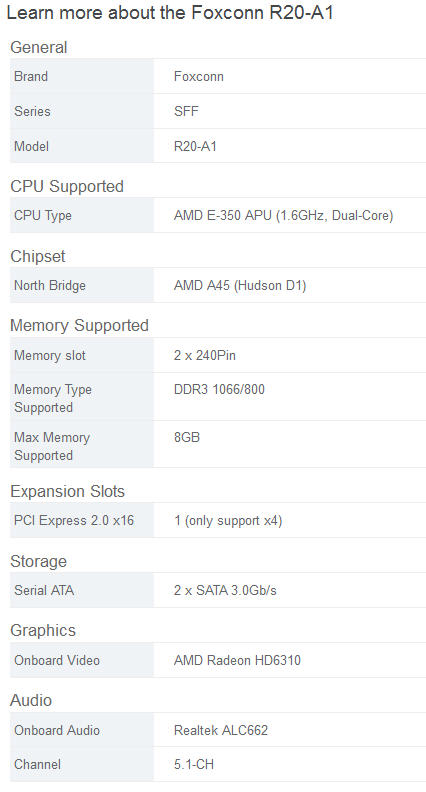Click the Model value R20-A1
Image resolution: width=426 pixels, height=792 pixels.
pyautogui.click(x=195, y=146)
